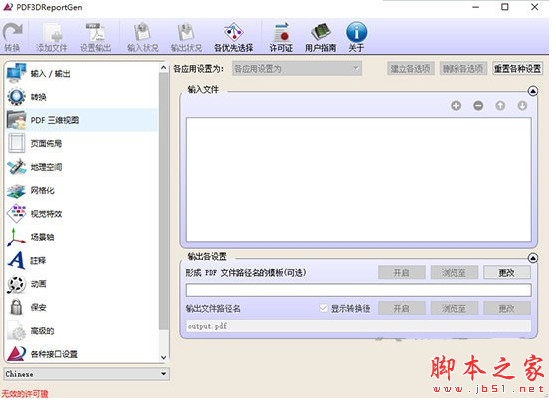The width and height of the screenshot is (556, 400).
Task: Click the minus icon to remove input file
Action: pos(478,106)
